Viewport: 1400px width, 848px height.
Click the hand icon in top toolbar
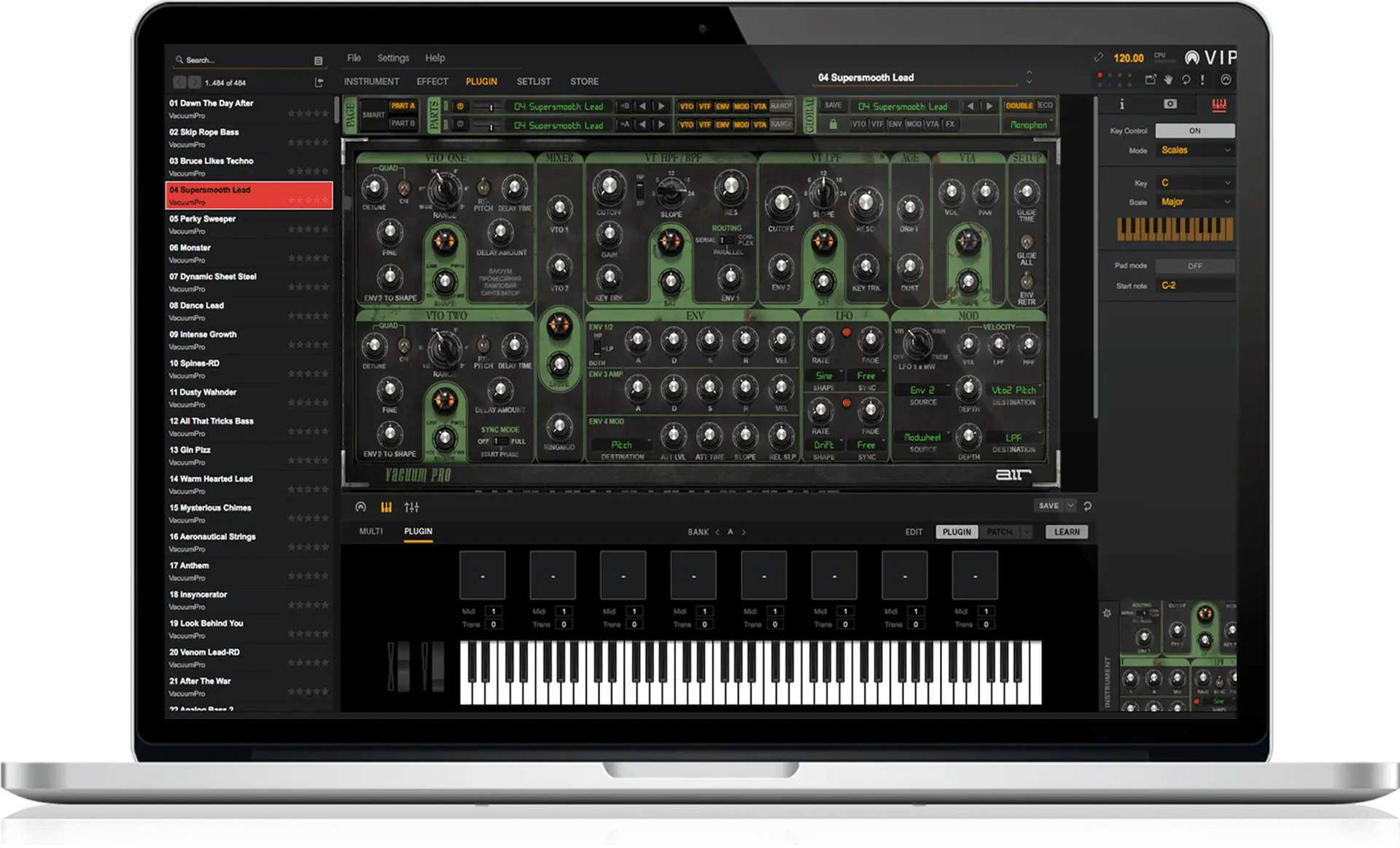tap(1168, 79)
